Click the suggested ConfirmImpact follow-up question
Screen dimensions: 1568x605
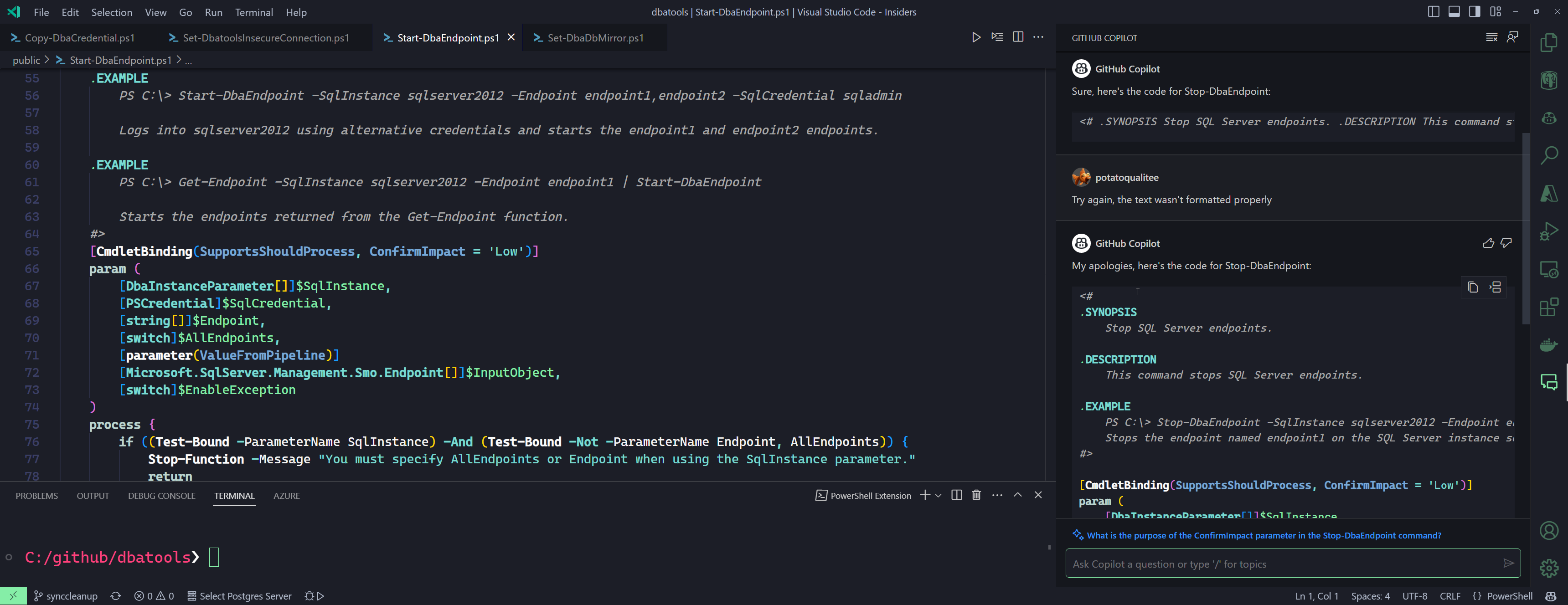(1264, 536)
